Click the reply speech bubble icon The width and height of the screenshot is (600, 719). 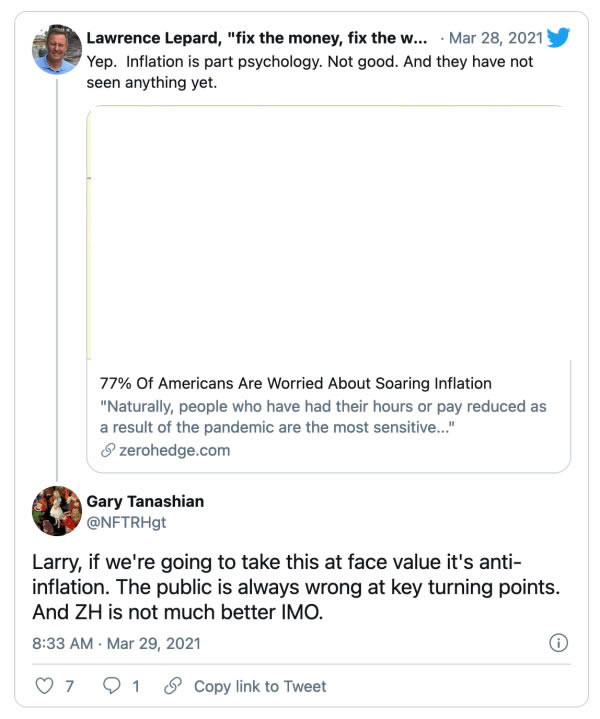coord(112,686)
